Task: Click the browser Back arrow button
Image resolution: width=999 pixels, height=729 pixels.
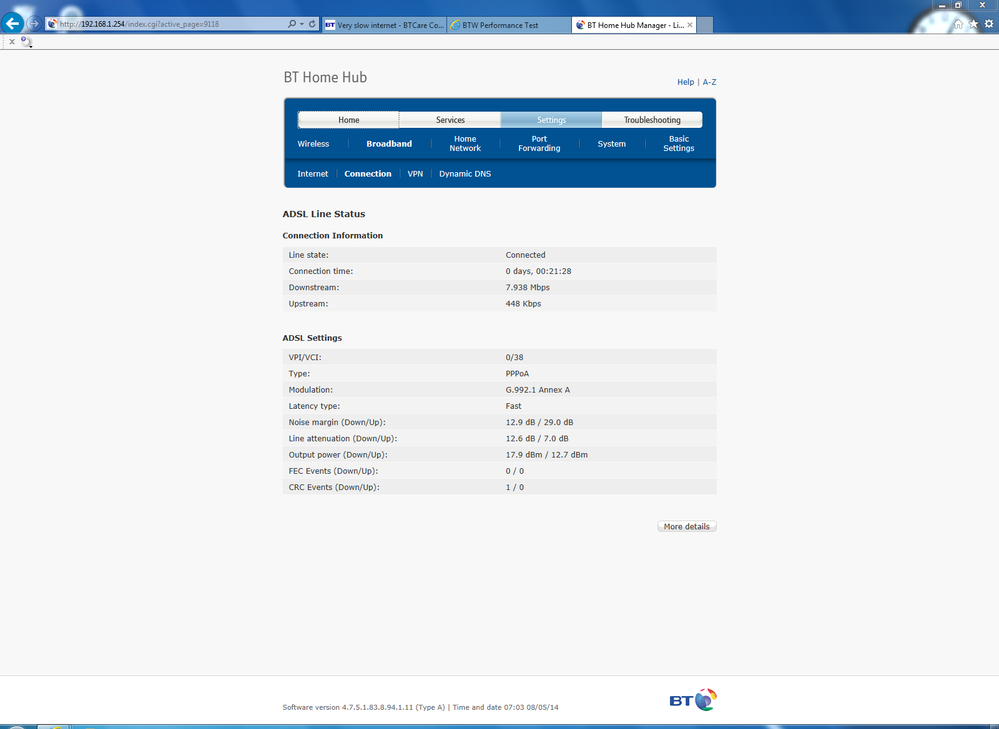Action: pos(12,23)
